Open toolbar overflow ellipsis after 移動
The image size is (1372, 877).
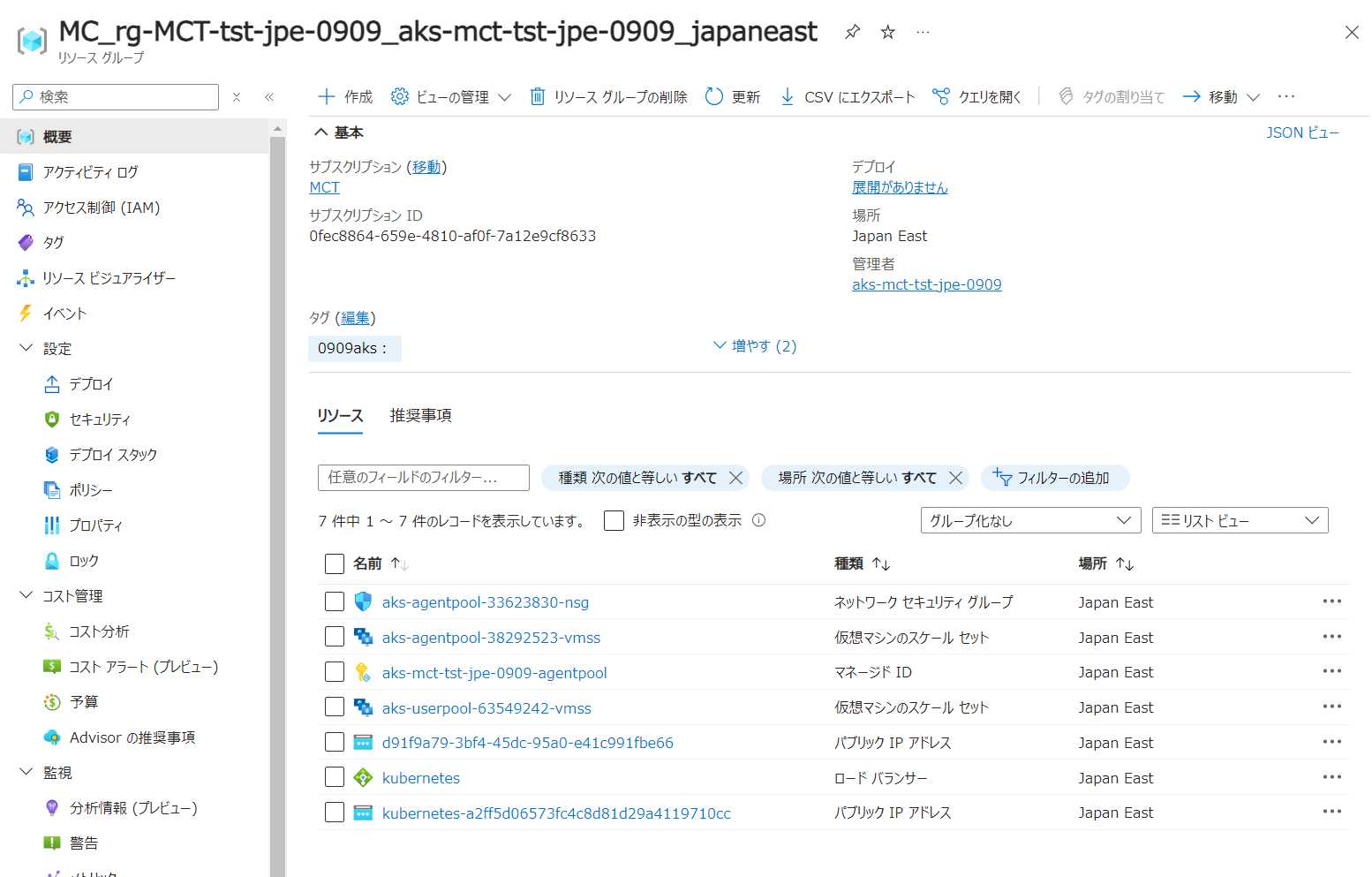pyautogui.click(x=1286, y=96)
